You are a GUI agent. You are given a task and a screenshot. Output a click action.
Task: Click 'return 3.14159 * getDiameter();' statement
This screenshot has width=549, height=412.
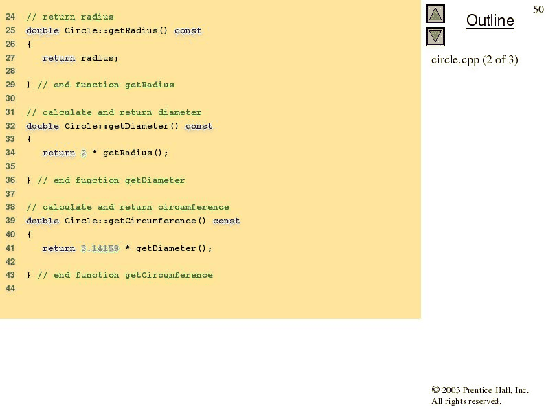pyautogui.click(x=127, y=248)
